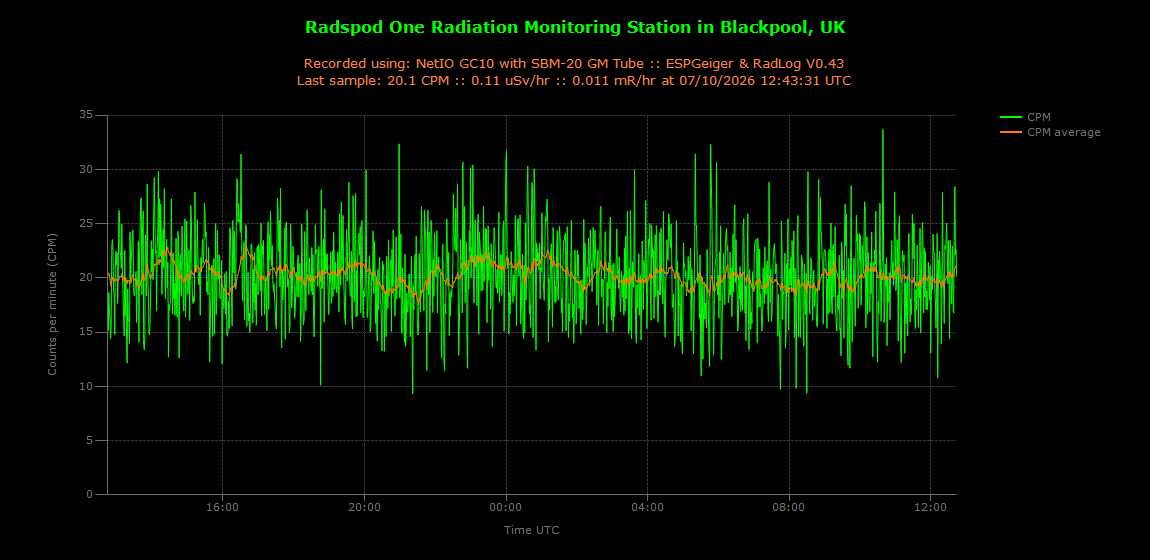Click the 'Counts per minute (CPM)' axis title
Screen dimensions: 1150x560
tap(53, 305)
